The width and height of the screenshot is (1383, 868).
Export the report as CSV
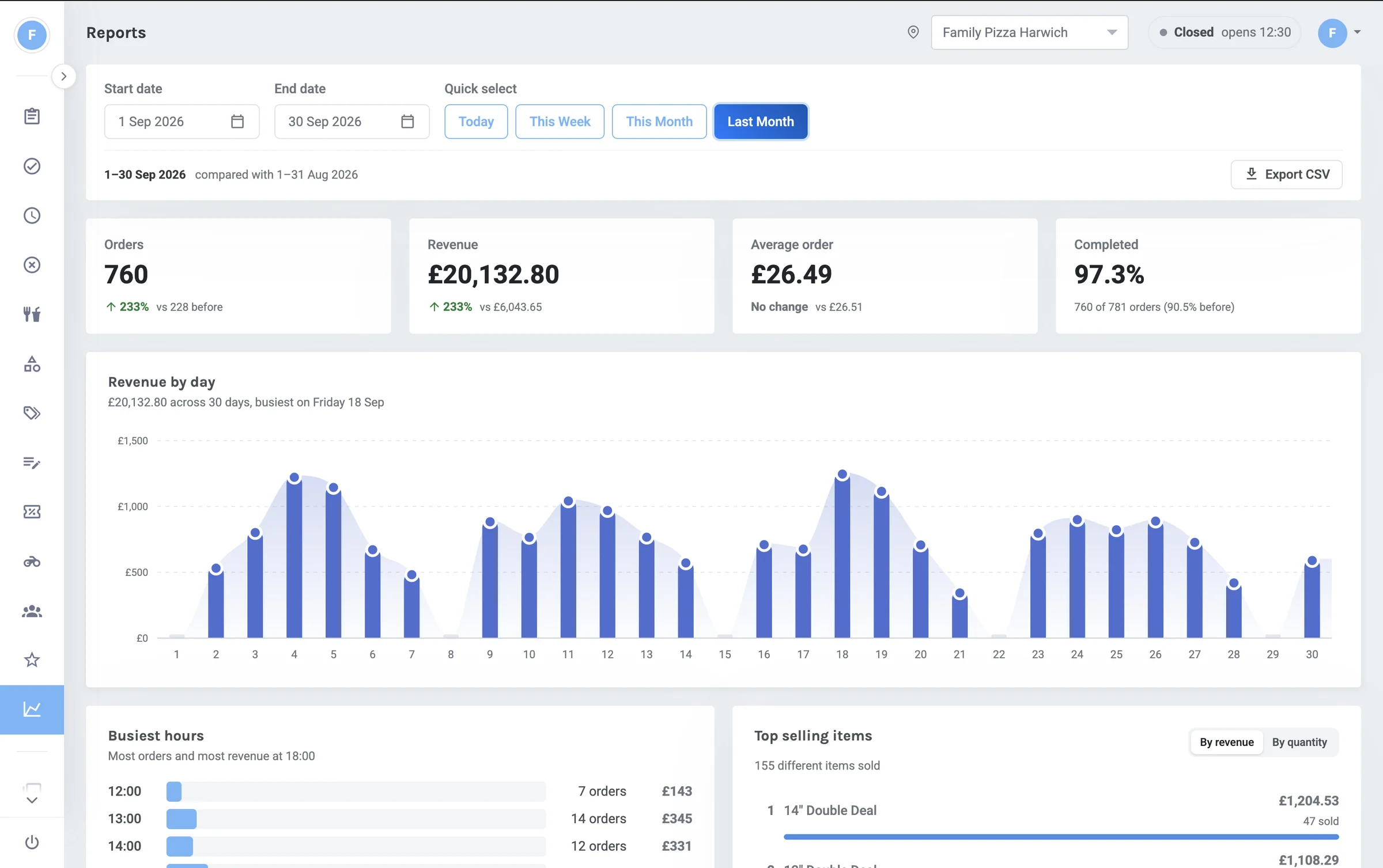[x=1286, y=175]
